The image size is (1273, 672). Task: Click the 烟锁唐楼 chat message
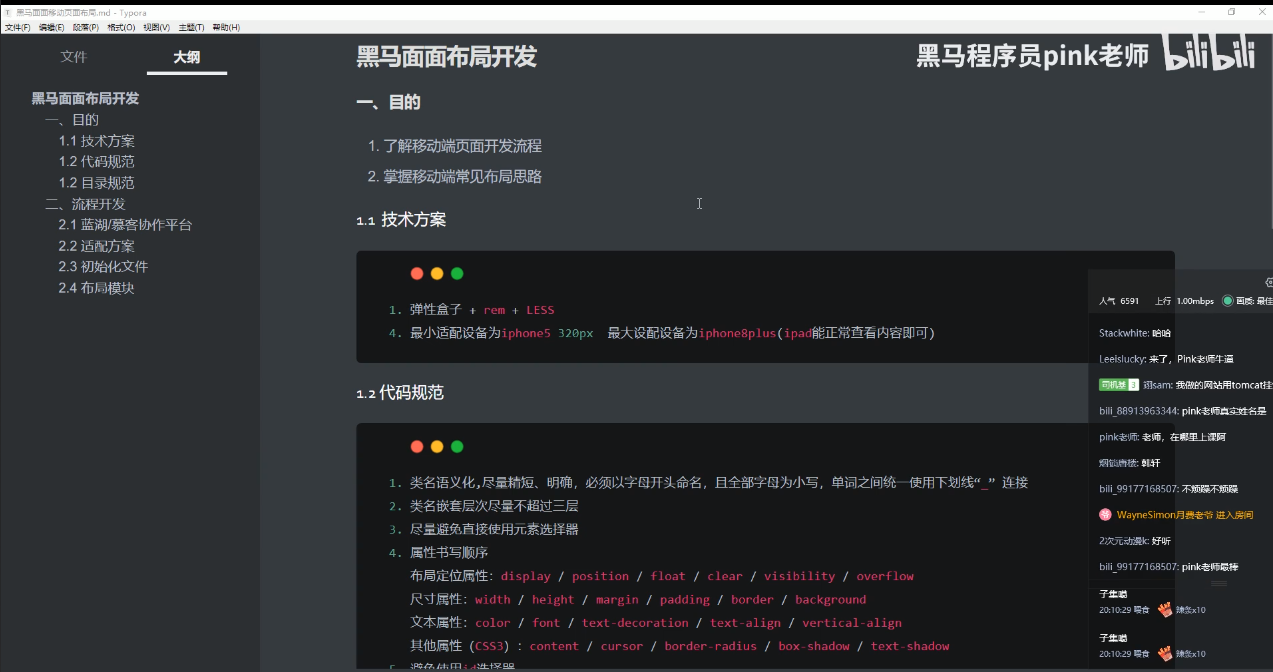(1128, 463)
